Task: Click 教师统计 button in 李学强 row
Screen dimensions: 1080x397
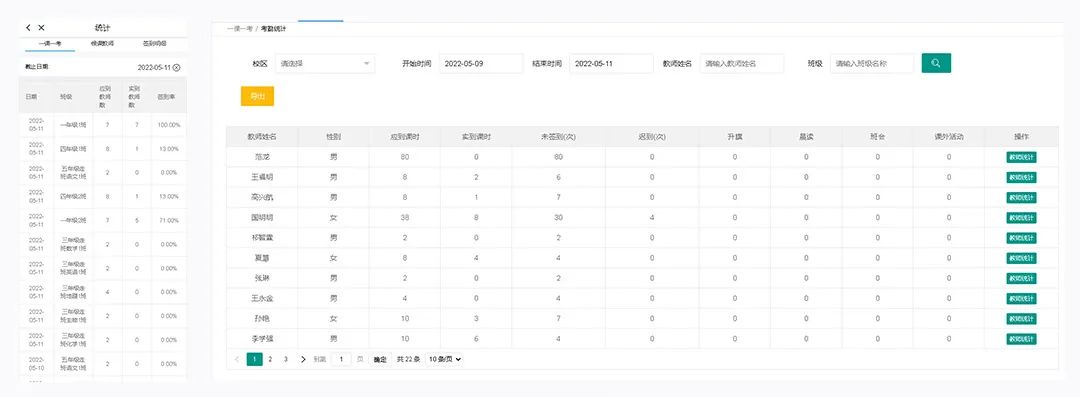Action: click(1021, 339)
